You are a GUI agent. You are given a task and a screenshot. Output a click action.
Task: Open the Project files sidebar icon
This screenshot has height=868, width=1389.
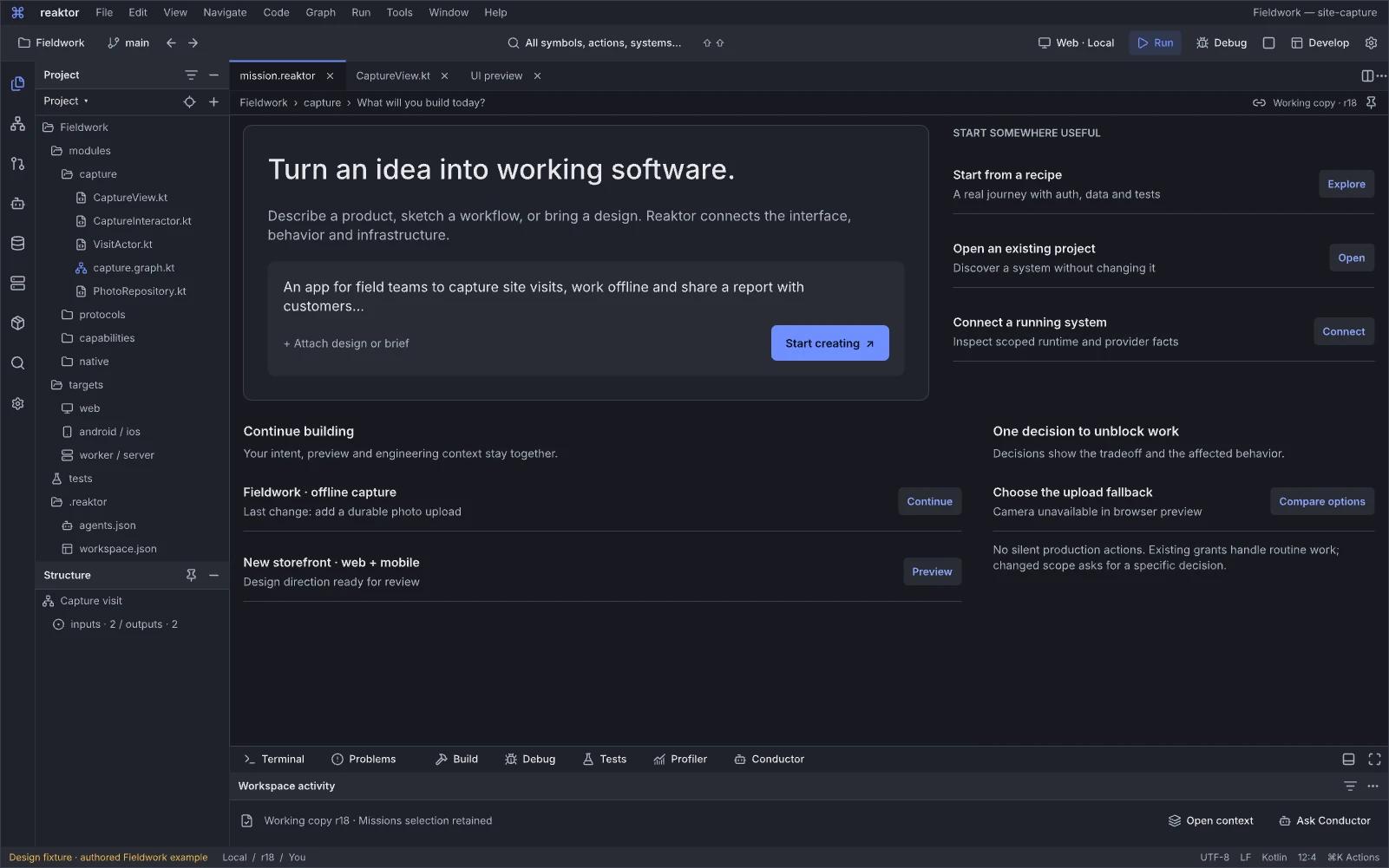pyautogui.click(x=17, y=84)
